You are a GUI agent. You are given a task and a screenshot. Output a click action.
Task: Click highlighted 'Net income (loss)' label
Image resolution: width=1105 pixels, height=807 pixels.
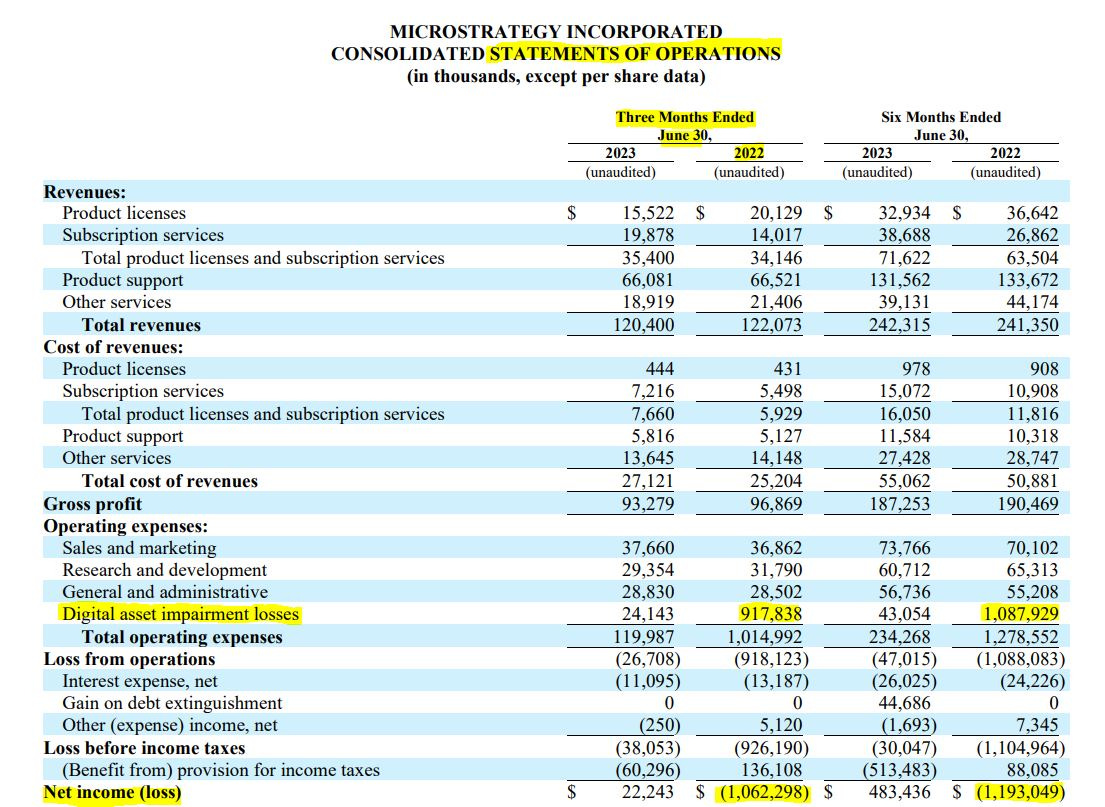112,792
